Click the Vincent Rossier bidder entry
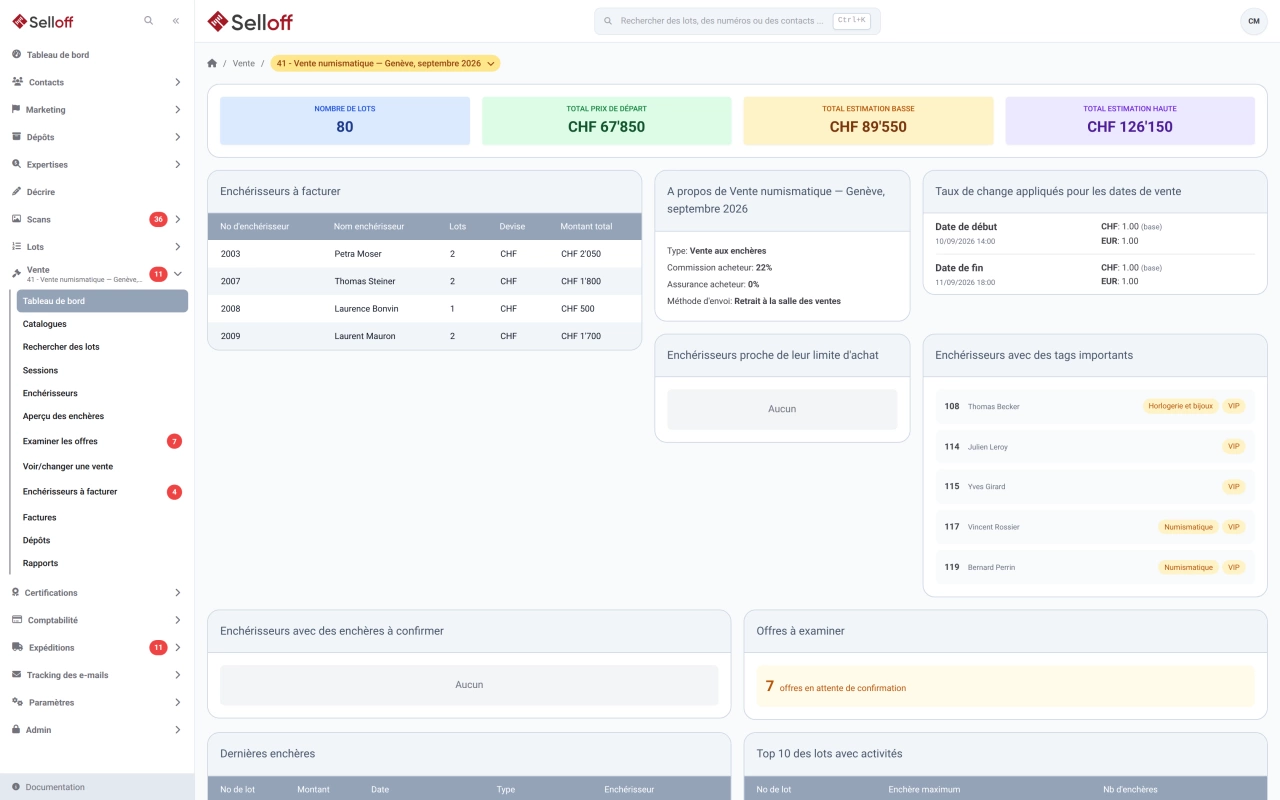The image size is (1280, 800). click(x=1095, y=527)
